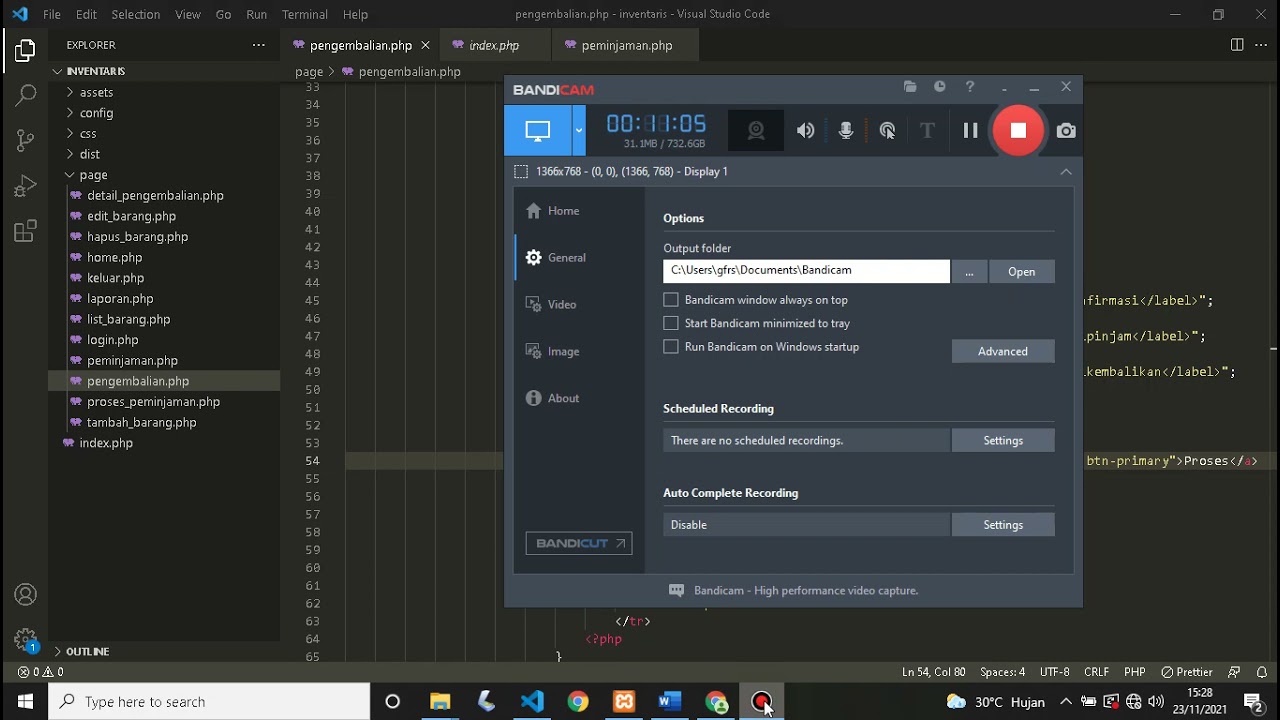Open Bandicam output folder icon in title bar
Screen dimensions: 1280x720
click(x=910, y=87)
